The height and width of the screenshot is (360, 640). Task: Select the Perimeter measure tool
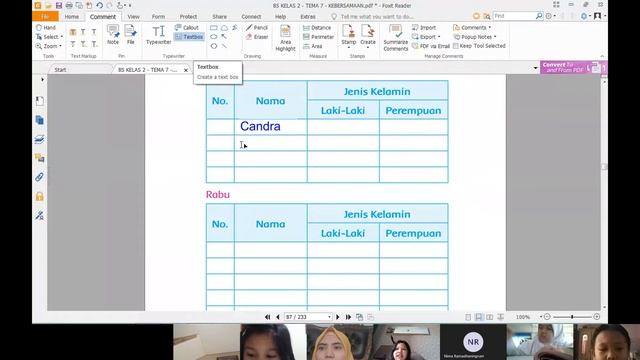(x=318, y=37)
